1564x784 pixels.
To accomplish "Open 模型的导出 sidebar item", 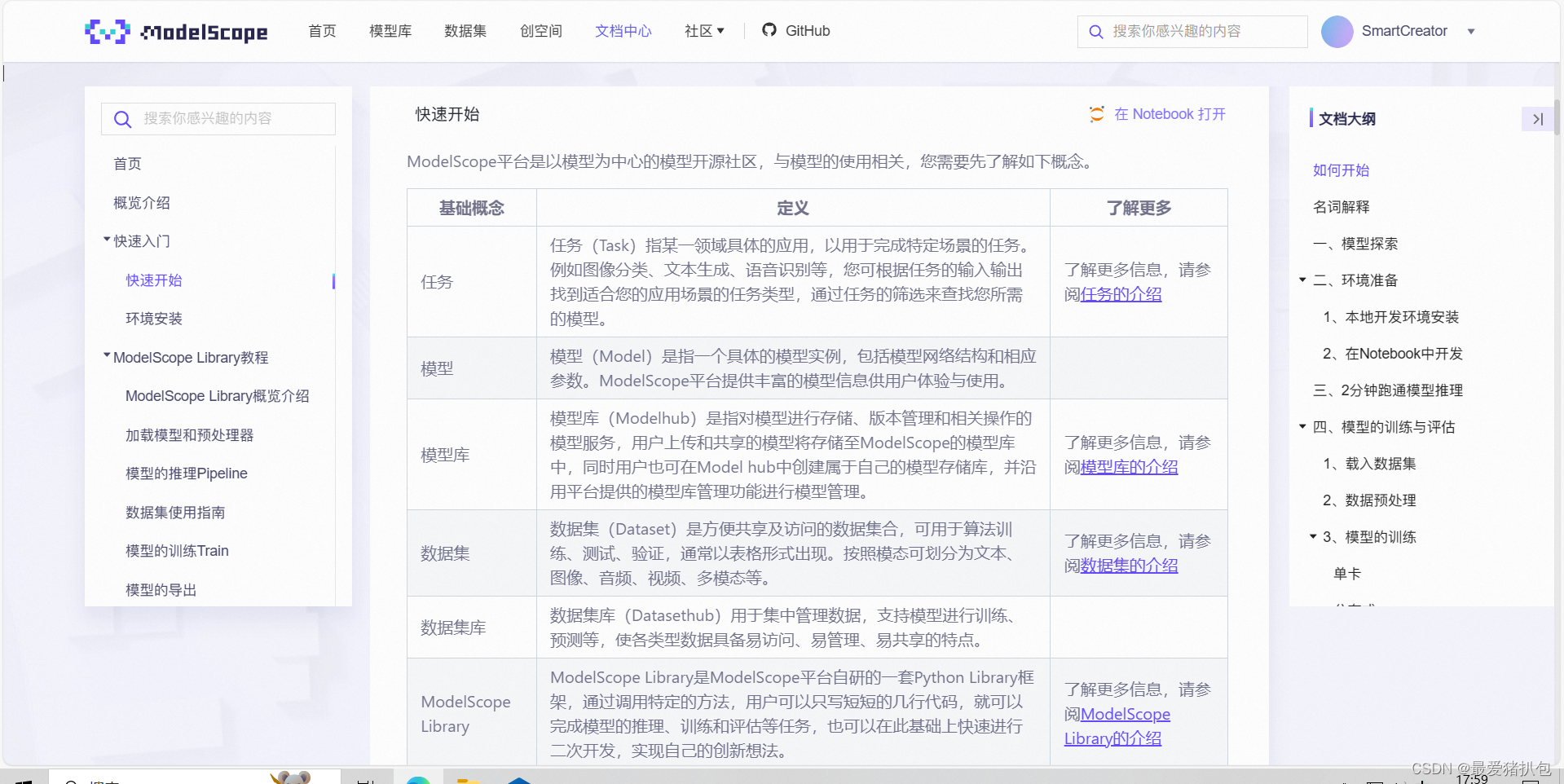I will [x=161, y=590].
